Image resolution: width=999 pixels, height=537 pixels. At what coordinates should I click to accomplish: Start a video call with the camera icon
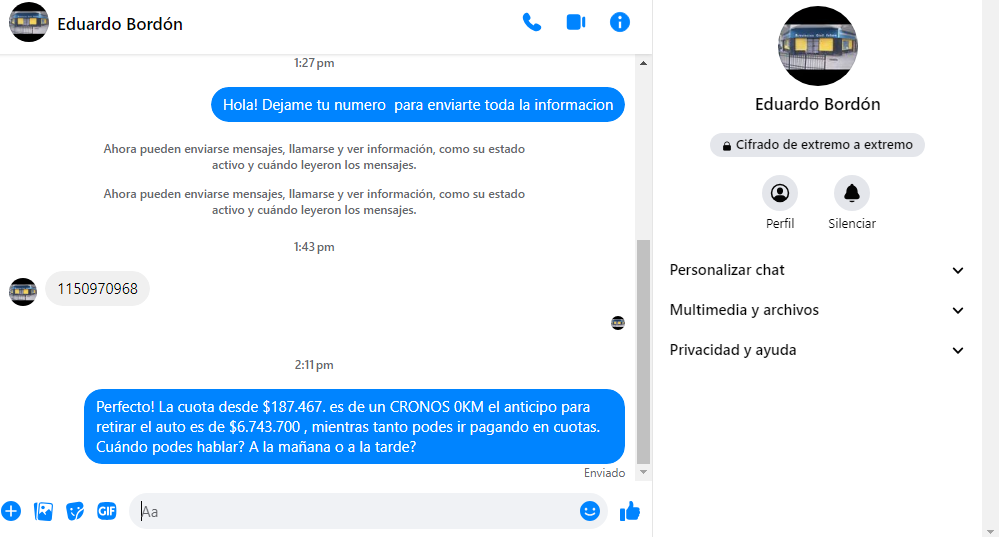point(575,22)
